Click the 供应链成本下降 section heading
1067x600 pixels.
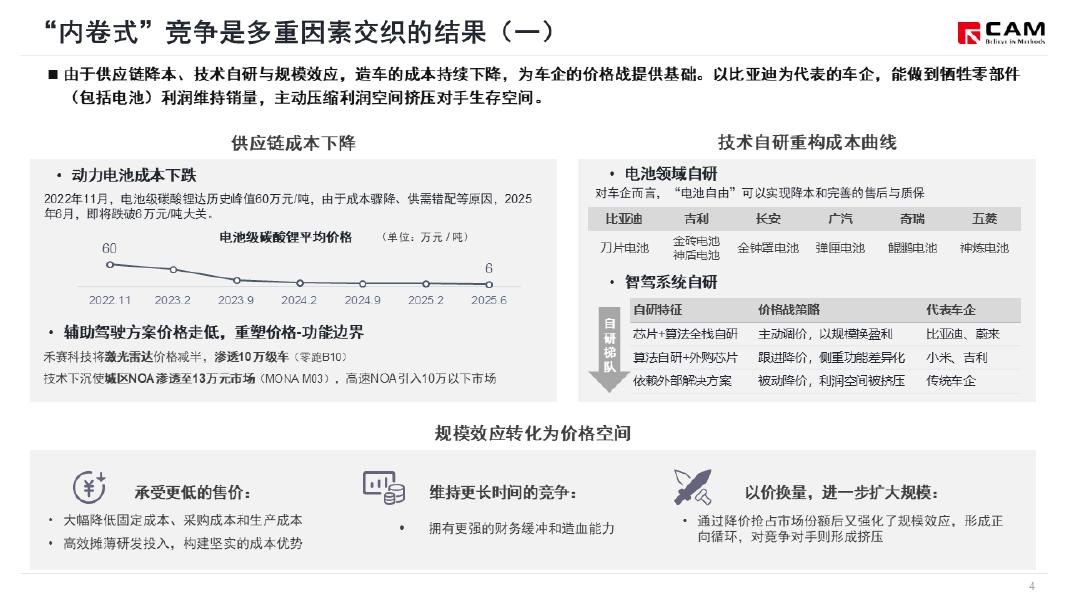tap(293, 143)
